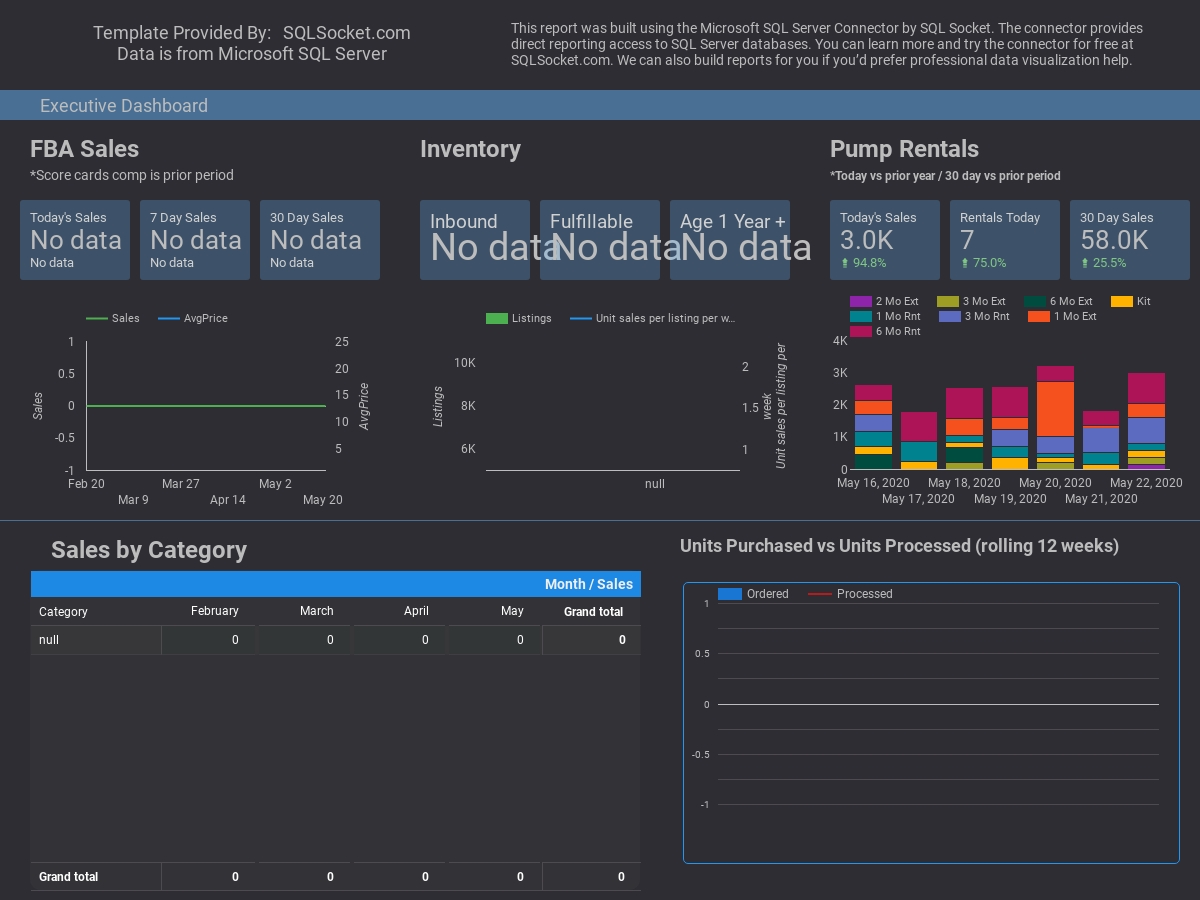This screenshot has height=900, width=1200.
Task: Click the blue Ordered legend swatch
Action: [730, 594]
